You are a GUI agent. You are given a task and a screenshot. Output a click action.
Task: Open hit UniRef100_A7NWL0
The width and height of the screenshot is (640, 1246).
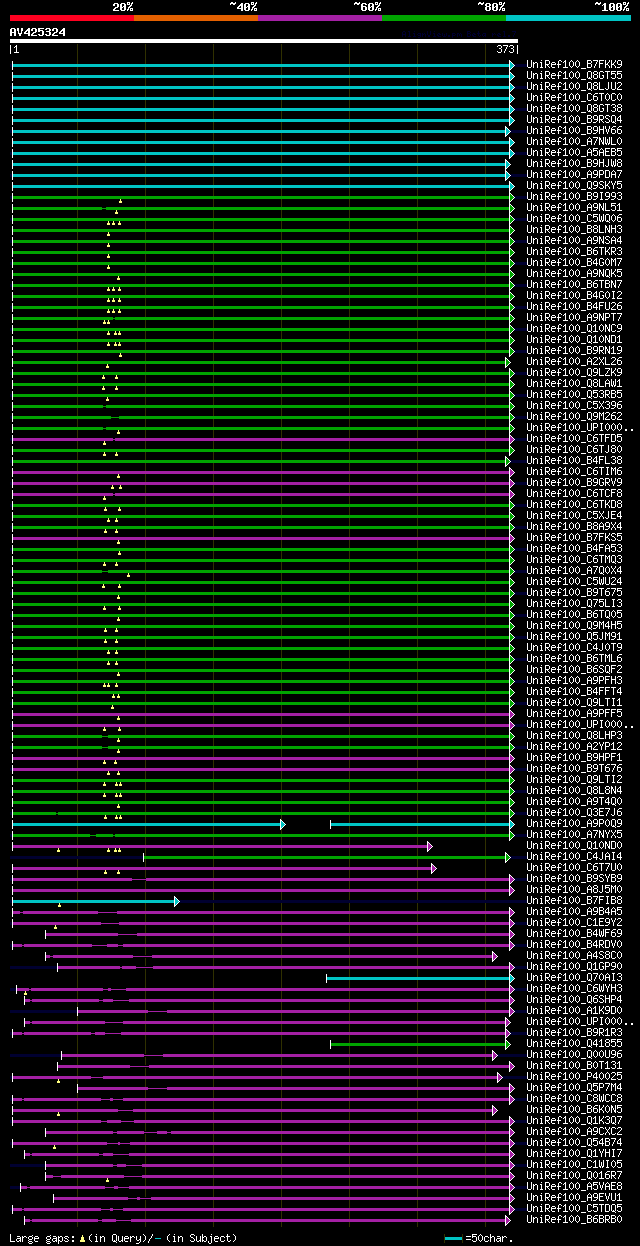coord(574,142)
